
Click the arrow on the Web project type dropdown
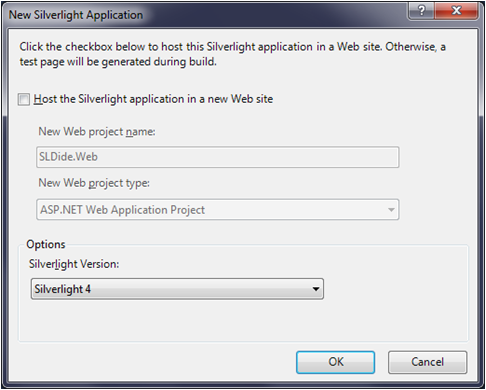391,210
